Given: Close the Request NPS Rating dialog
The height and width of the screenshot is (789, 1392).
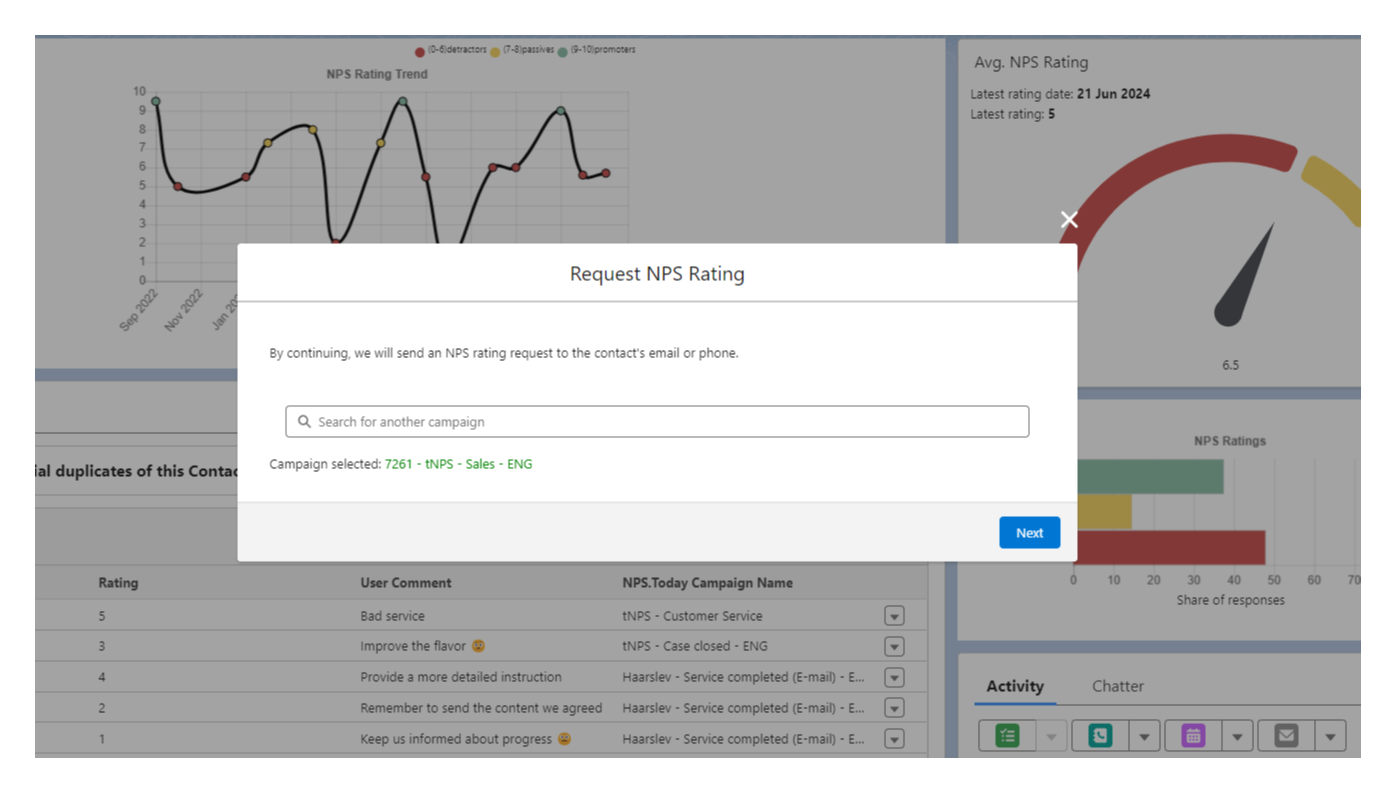Looking at the screenshot, I should tap(1069, 220).
